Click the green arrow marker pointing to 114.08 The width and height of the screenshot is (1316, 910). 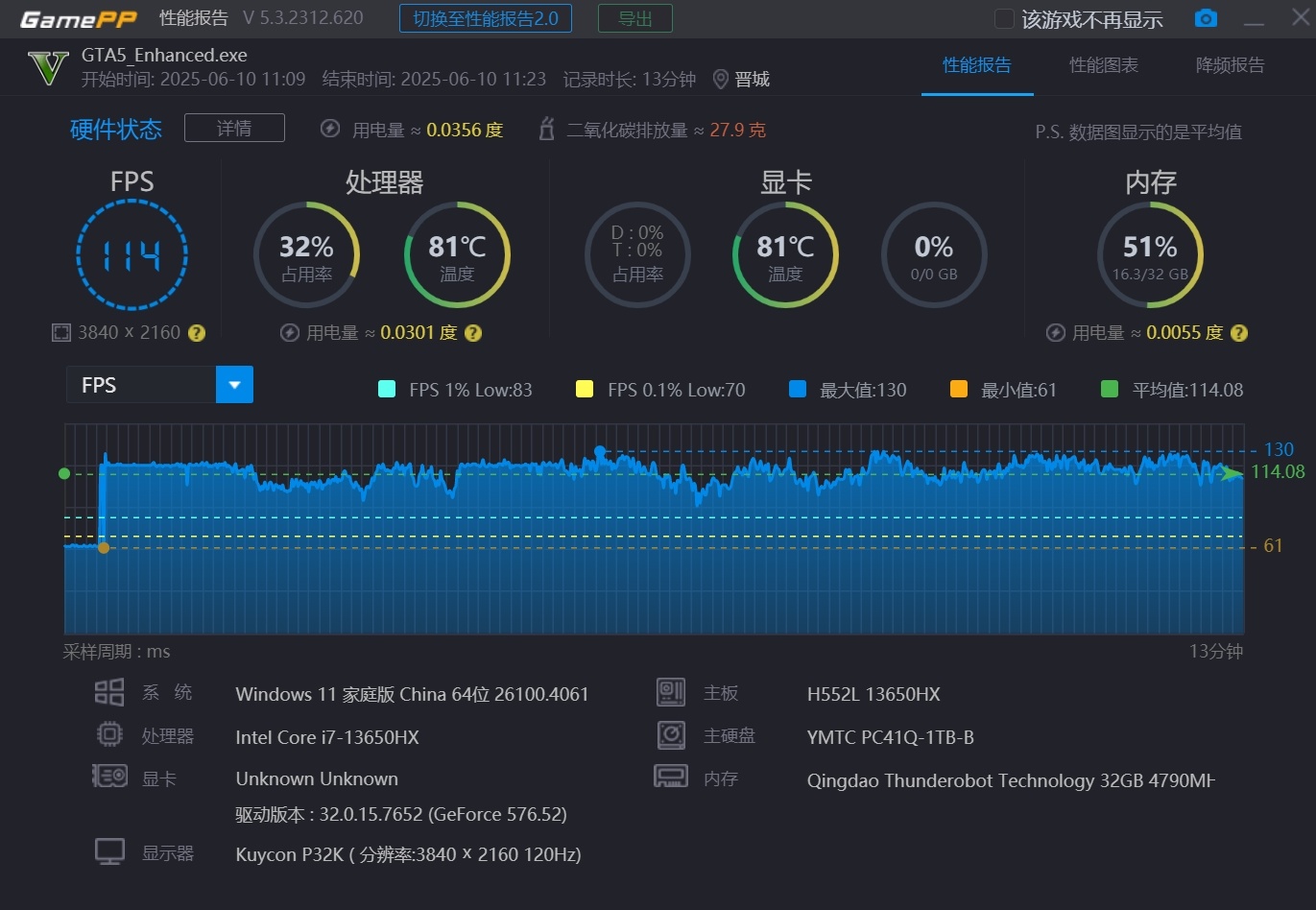[1232, 473]
